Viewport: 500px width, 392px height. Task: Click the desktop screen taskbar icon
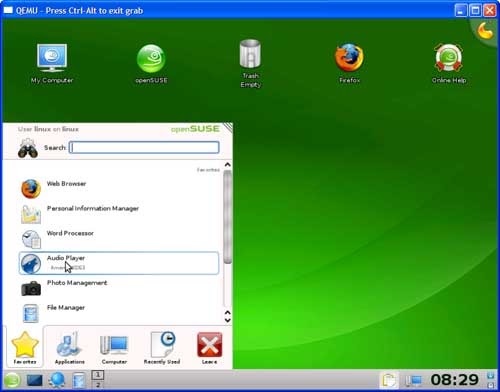point(35,380)
